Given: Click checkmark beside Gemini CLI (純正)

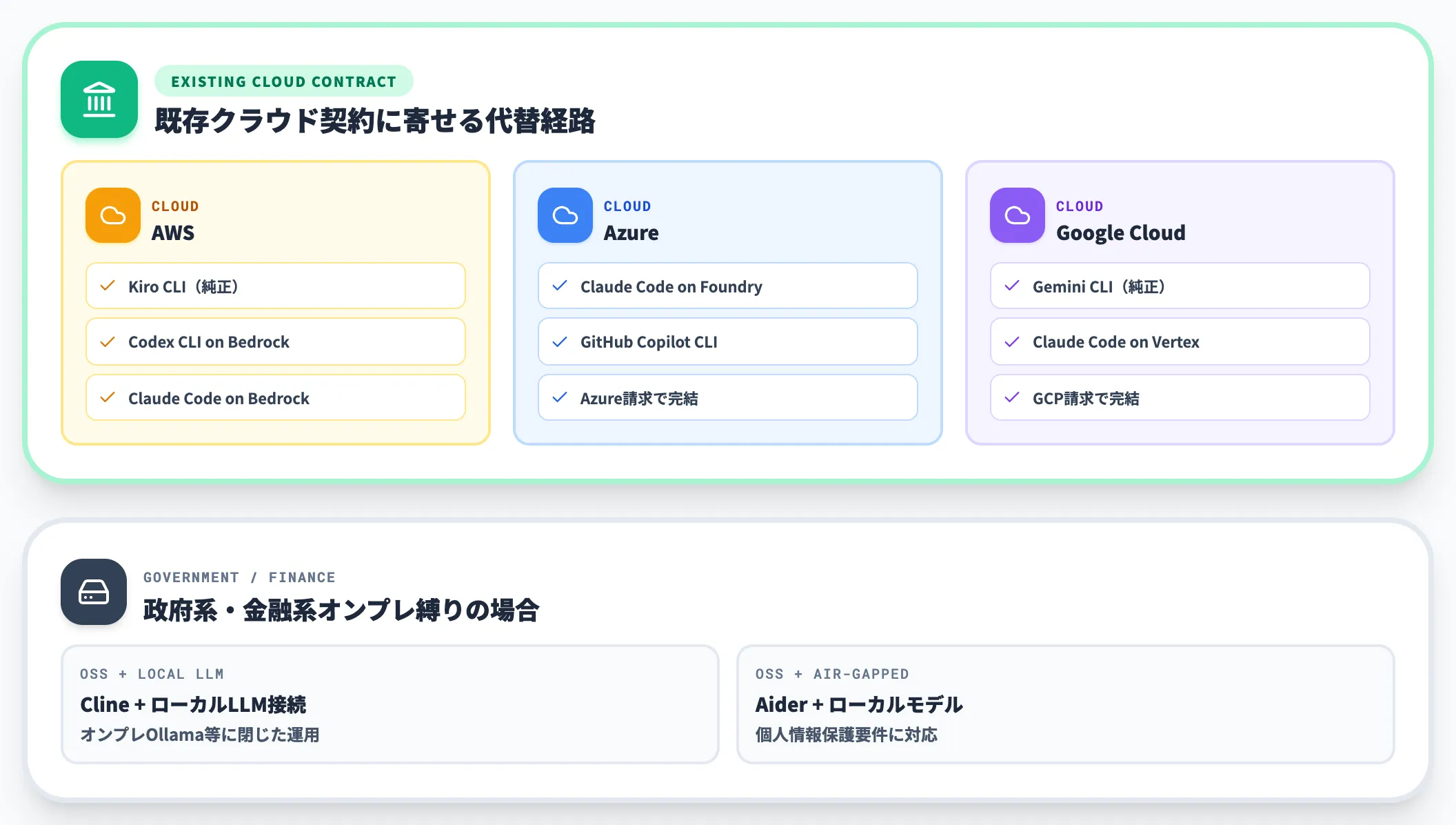Looking at the screenshot, I should pos(1012,286).
